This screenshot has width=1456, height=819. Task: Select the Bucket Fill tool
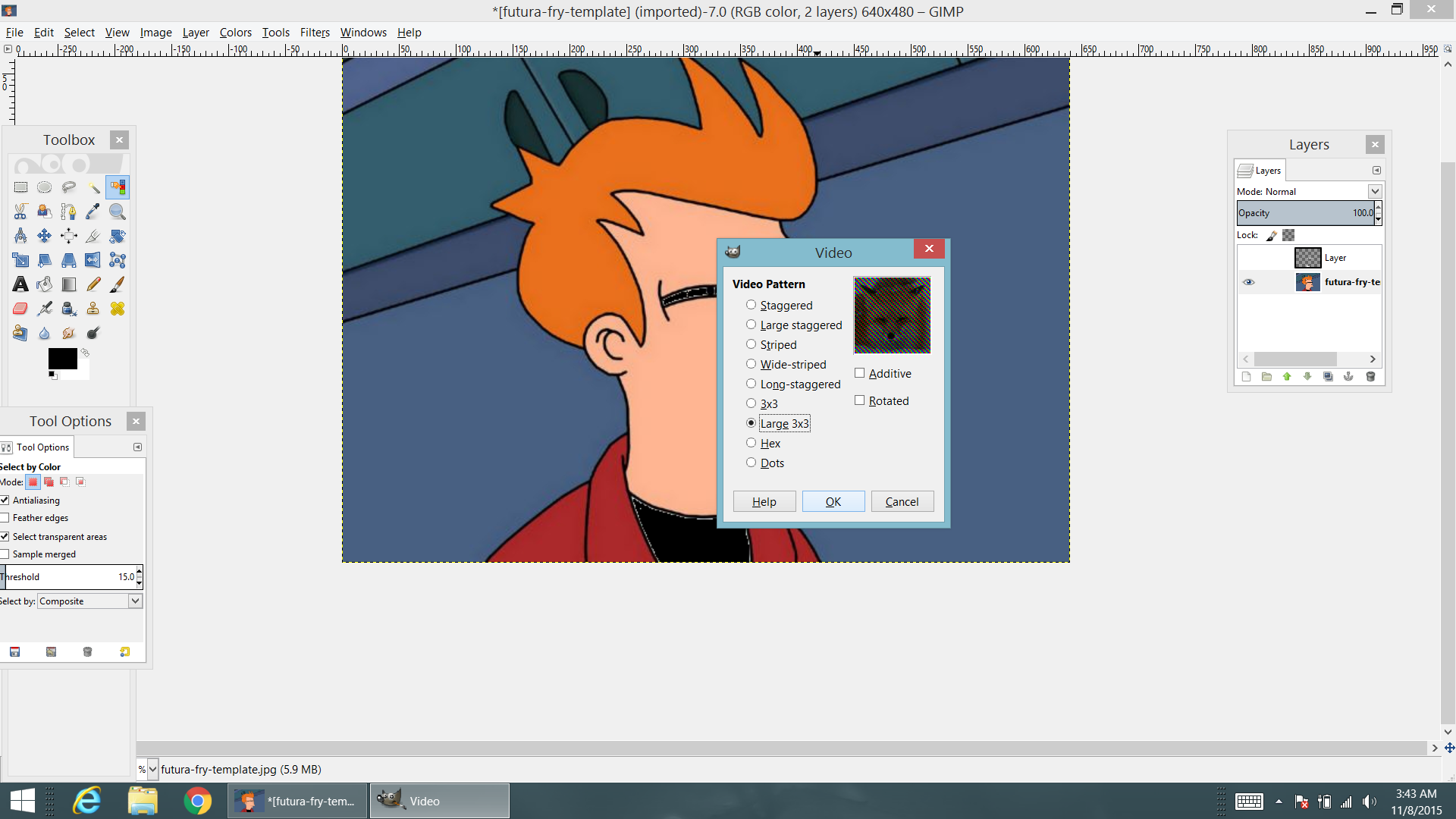(x=45, y=284)
